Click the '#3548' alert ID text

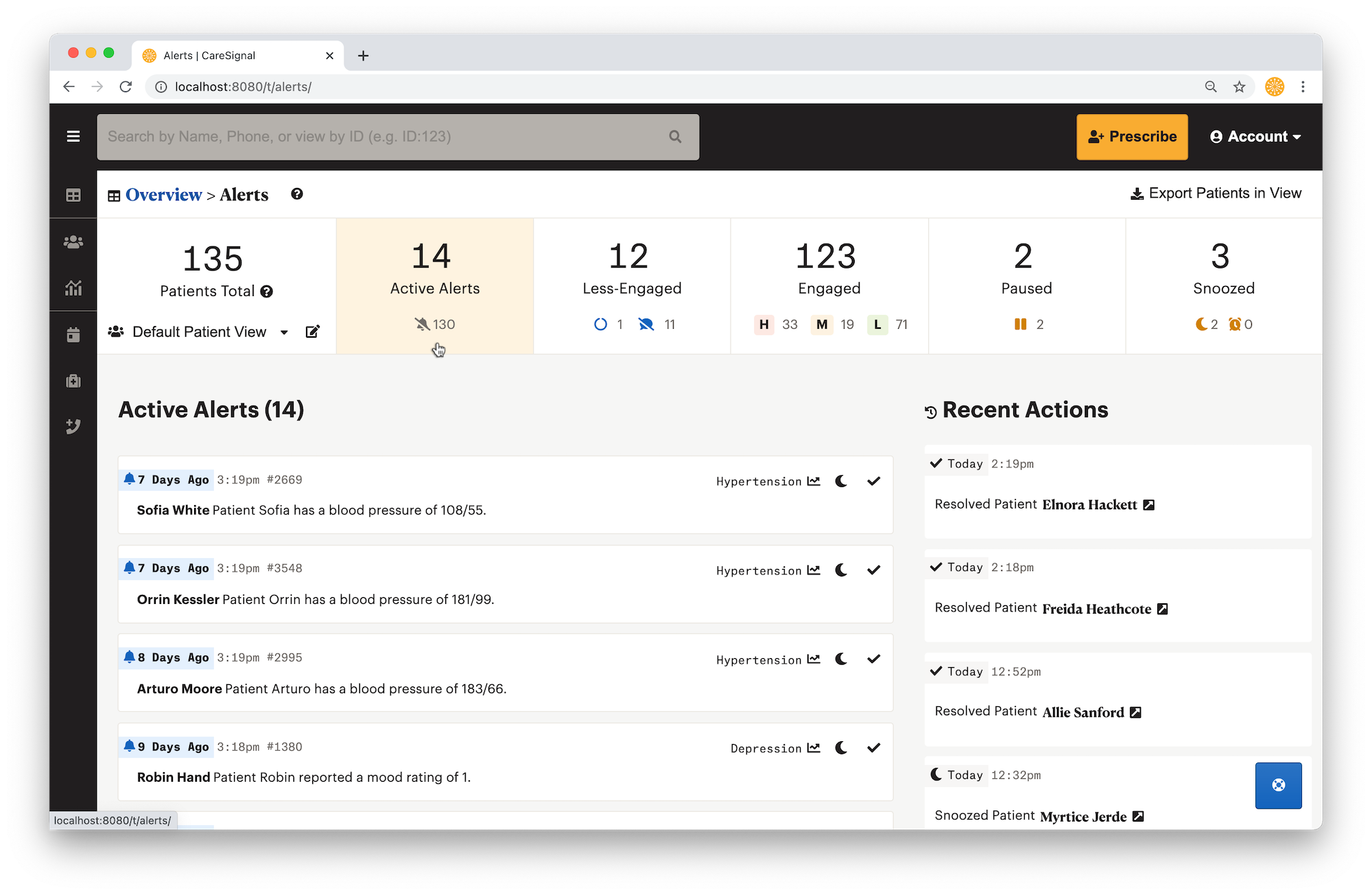pyautogui.click(x=284, y=568)
